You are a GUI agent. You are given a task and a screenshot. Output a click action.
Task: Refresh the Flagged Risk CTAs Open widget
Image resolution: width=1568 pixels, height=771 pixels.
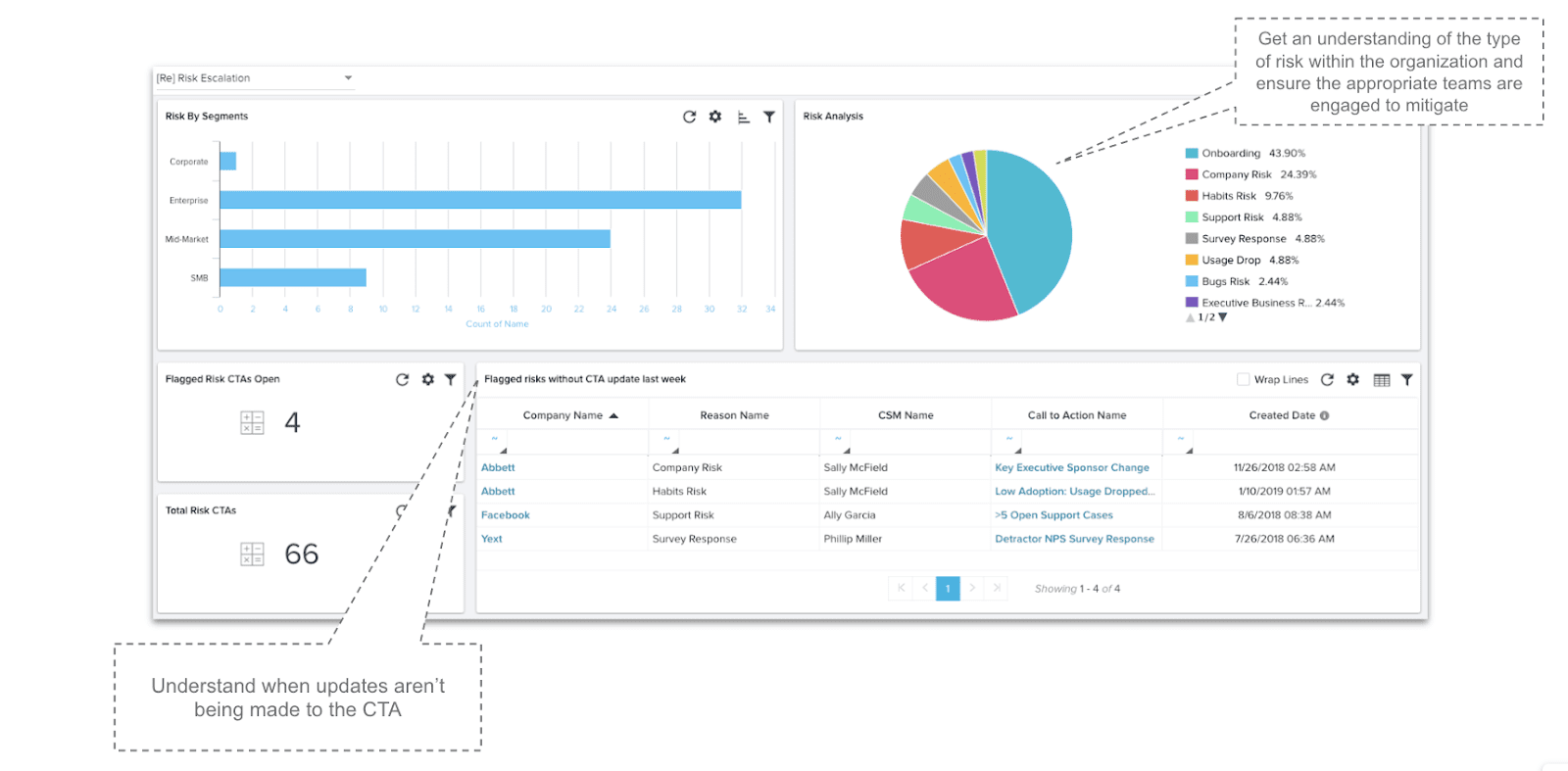coord(402,379)
